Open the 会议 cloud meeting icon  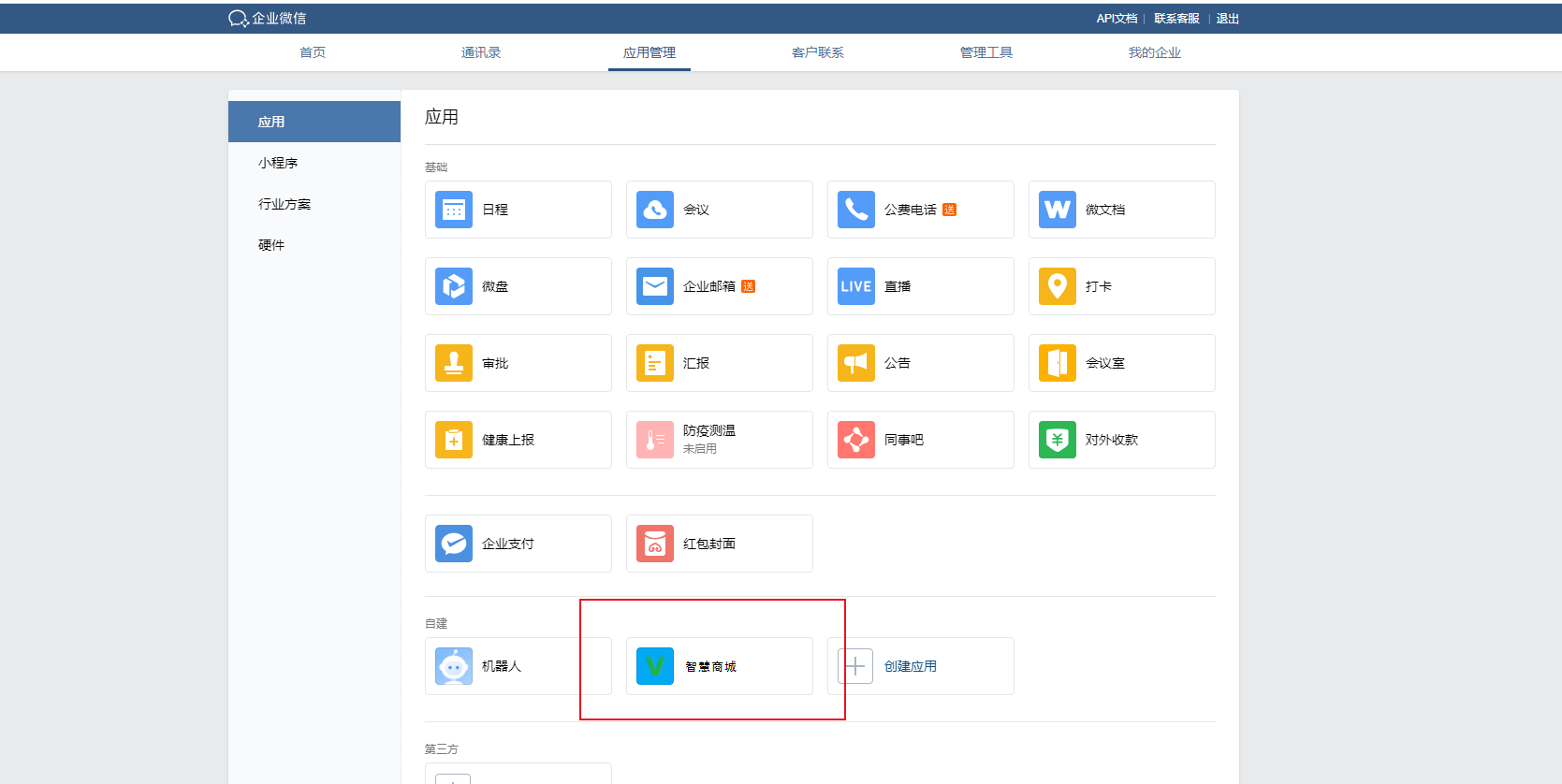pos(655,210)
